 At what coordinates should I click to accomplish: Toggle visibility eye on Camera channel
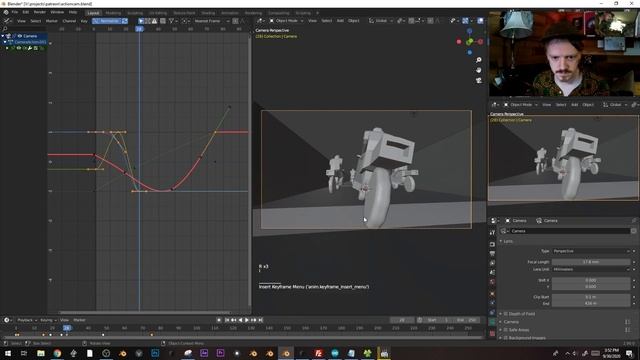tap(19, 36)
